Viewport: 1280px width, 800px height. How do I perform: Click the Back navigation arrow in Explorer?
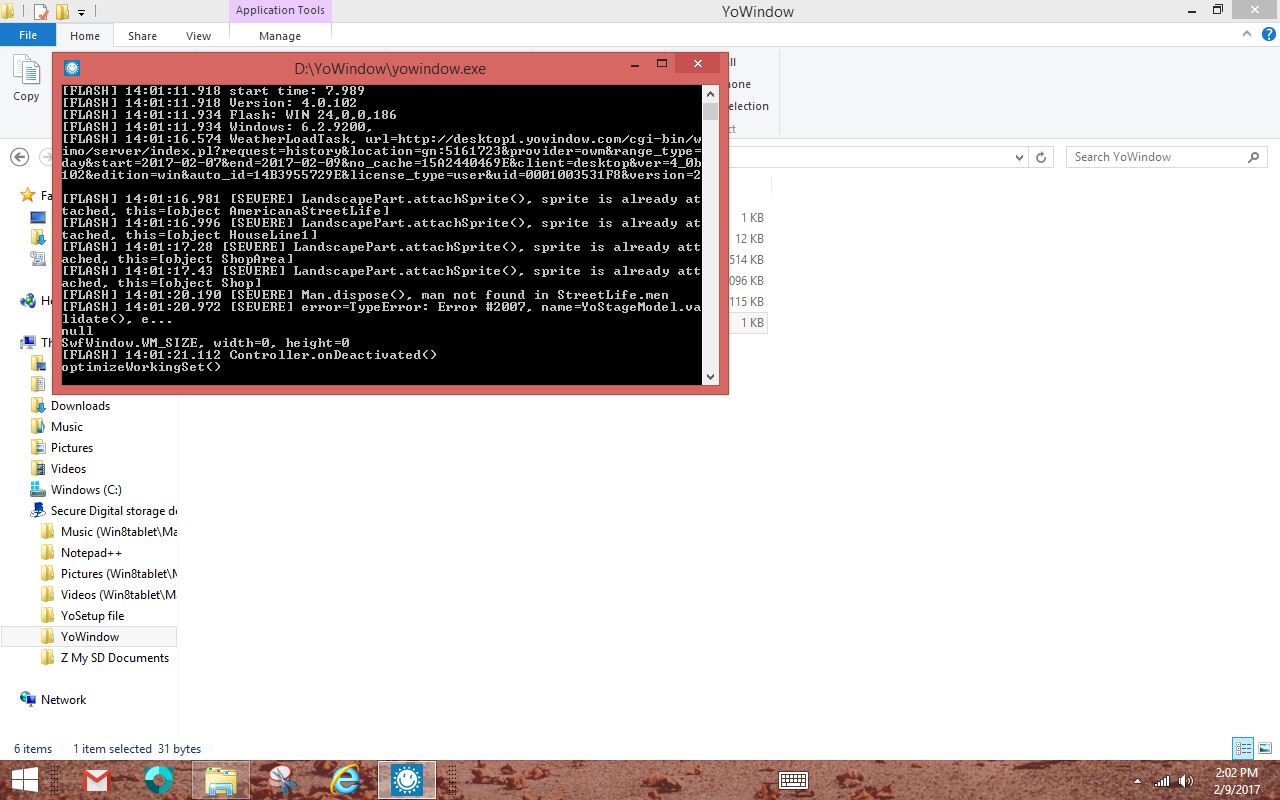click(x=19, y=157)
